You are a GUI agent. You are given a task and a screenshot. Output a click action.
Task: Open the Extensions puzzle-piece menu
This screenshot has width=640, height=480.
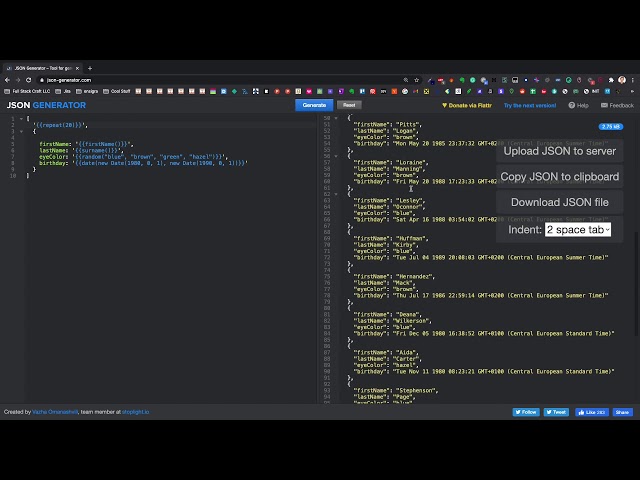[x=611, y=80]
